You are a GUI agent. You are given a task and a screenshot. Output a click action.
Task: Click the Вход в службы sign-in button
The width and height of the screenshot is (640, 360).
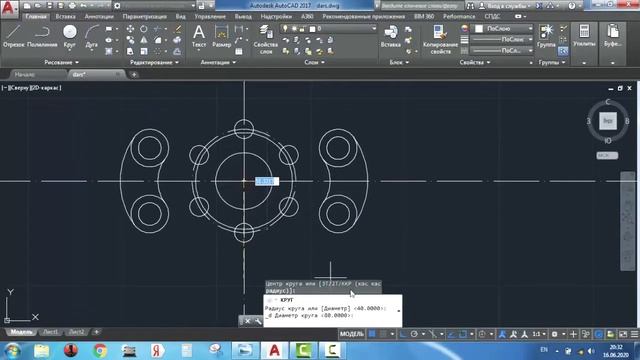tap(504, 6)
